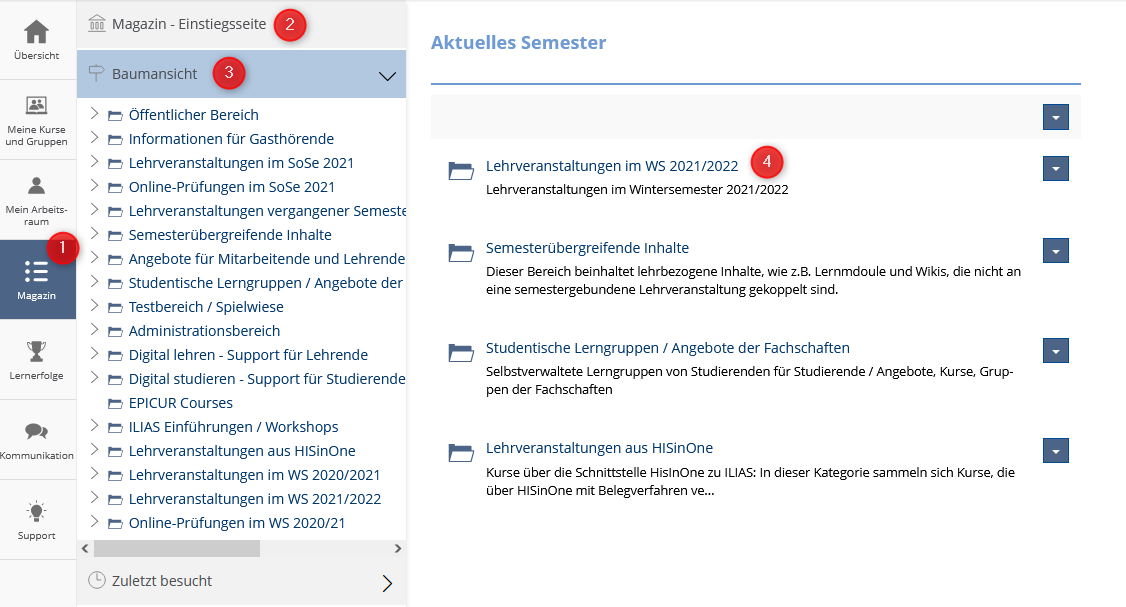Screen dimensions: 1126x607
Task: Select the Magazin sidebar icon
Action: pos(37,273)
